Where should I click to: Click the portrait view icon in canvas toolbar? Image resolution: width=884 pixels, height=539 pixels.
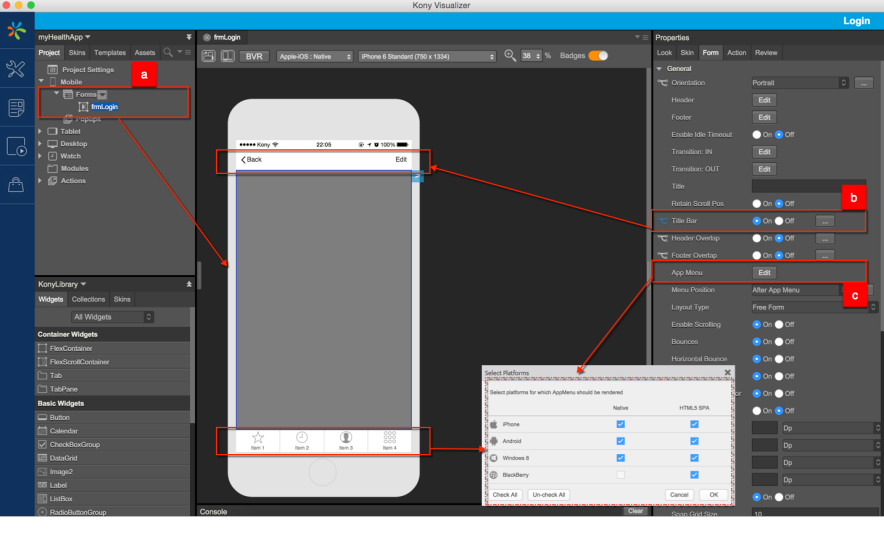tap(209, 56)
